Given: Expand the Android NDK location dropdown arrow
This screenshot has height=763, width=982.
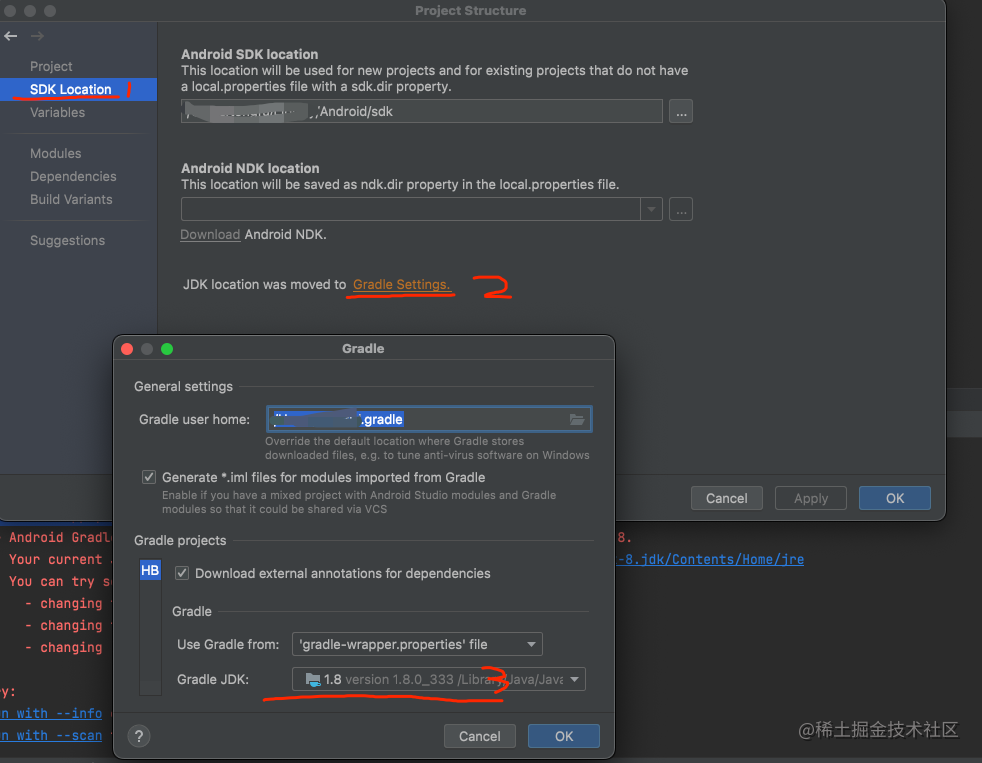Looking at the screenshot, I should tap(651, 209).
